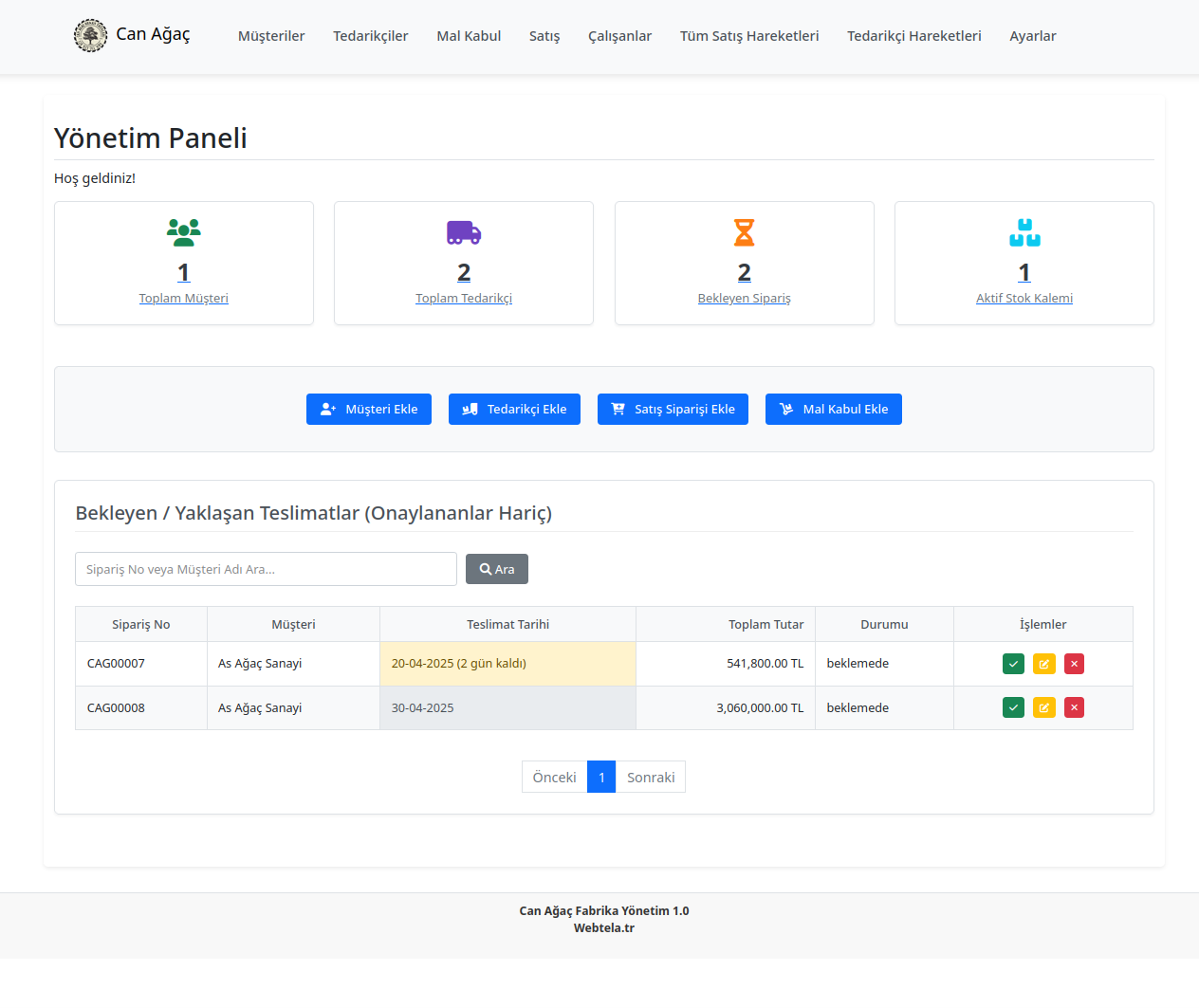Open the Bekleyen Sipariş link
The height and width of the screenshot is (1008, 1199).
tap(745, 298)
